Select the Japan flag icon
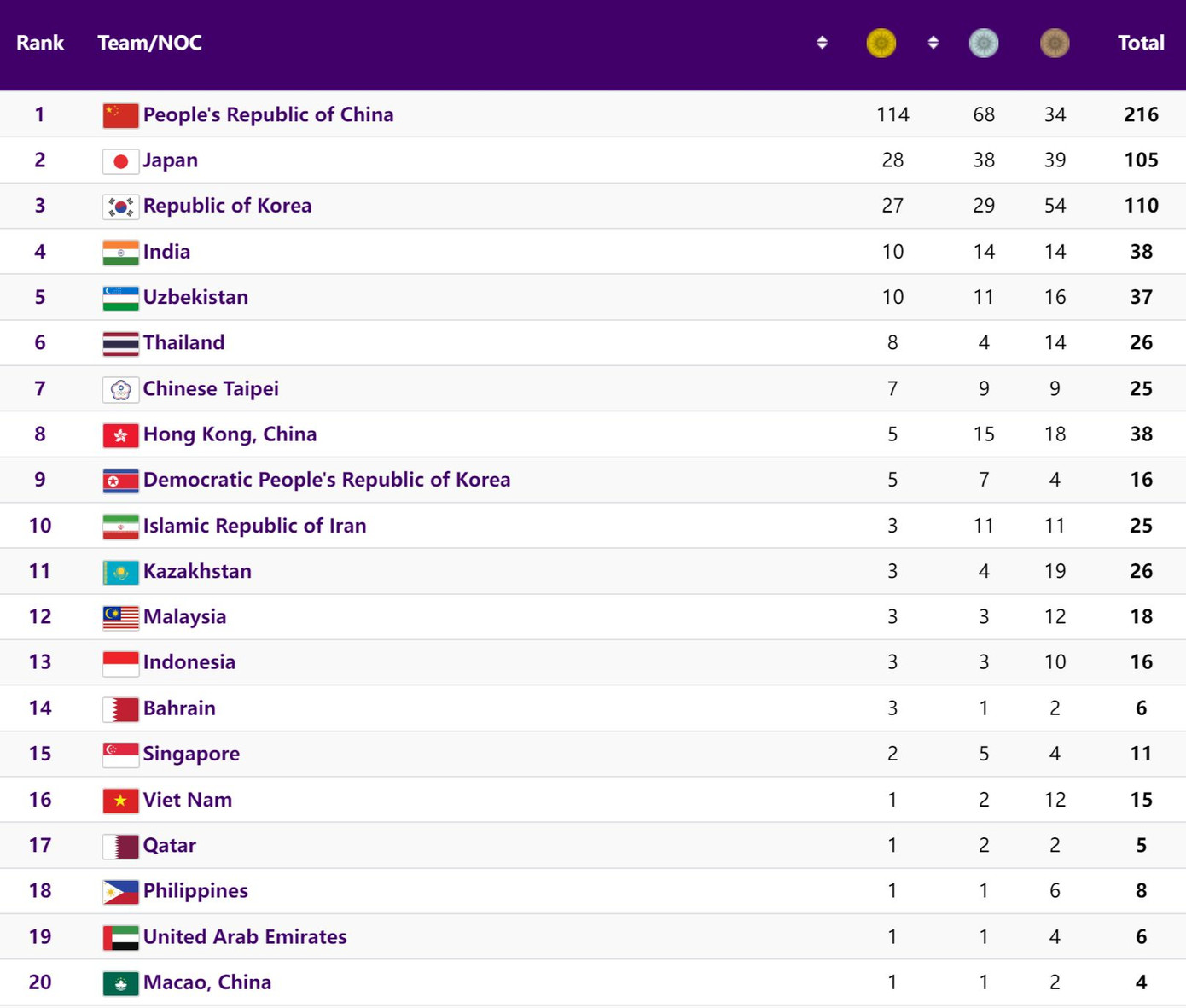The image size is (1186, 1008). click(x=119, y=160)
